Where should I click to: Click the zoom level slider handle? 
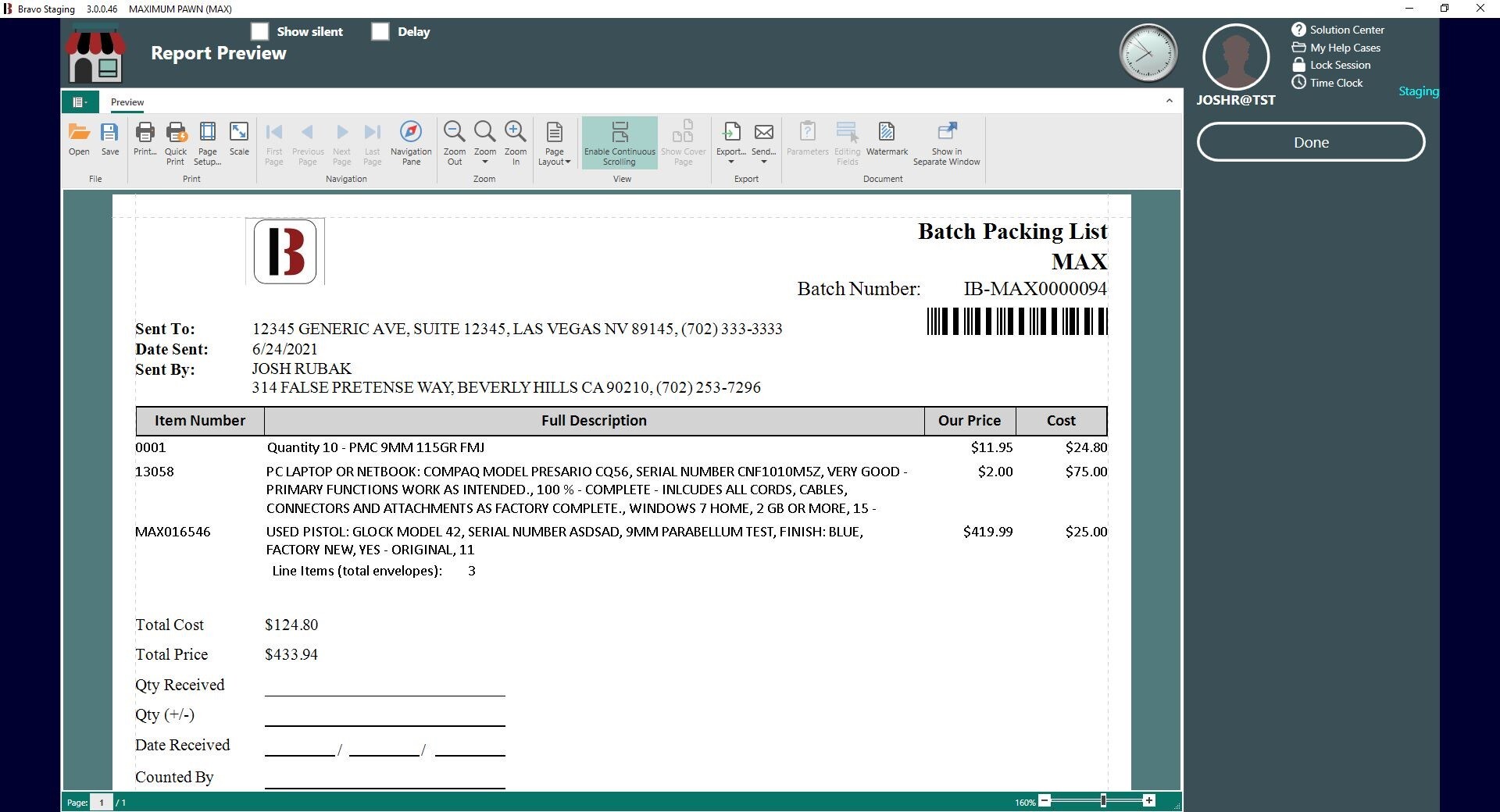[1103, 801]
